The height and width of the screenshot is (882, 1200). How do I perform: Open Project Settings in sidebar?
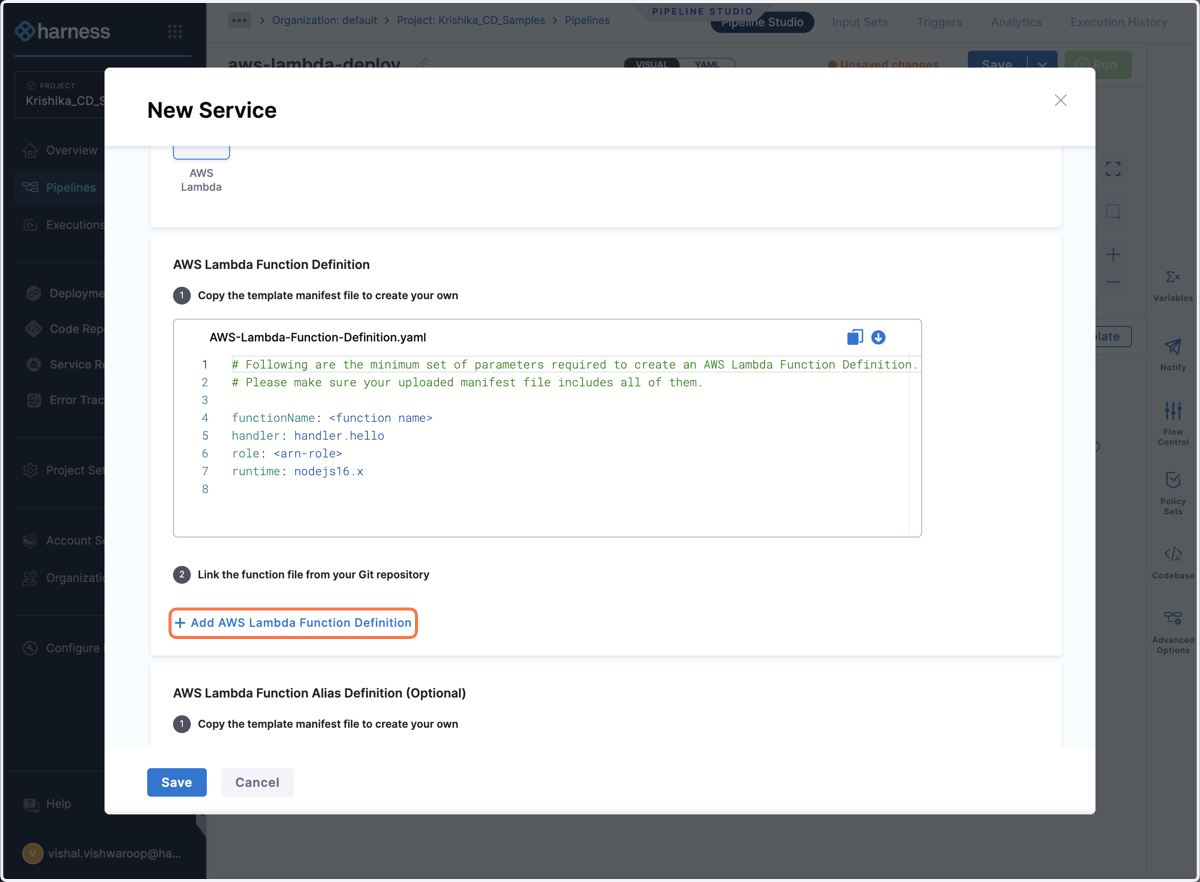tap(62, 470)
